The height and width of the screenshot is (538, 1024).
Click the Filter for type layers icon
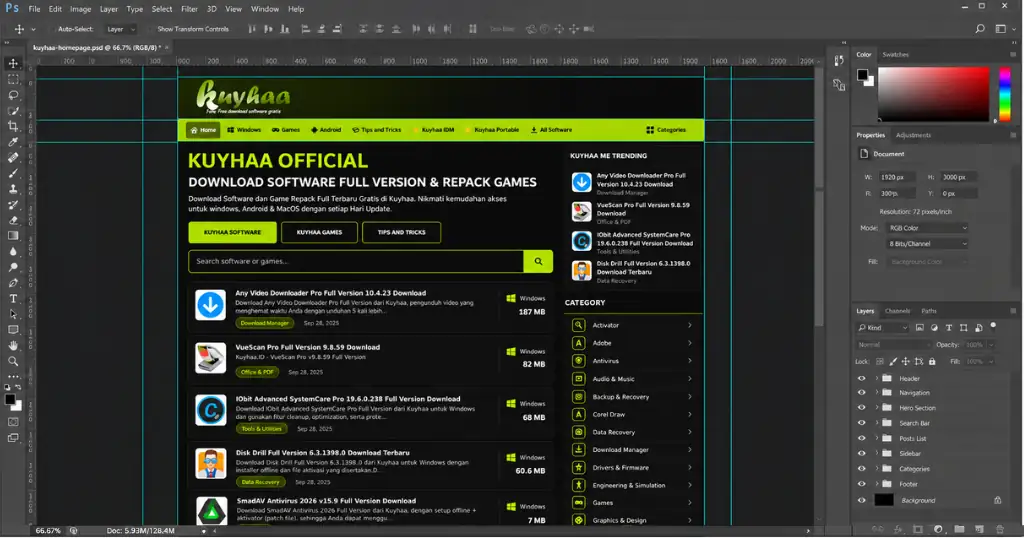click(949, 328)
